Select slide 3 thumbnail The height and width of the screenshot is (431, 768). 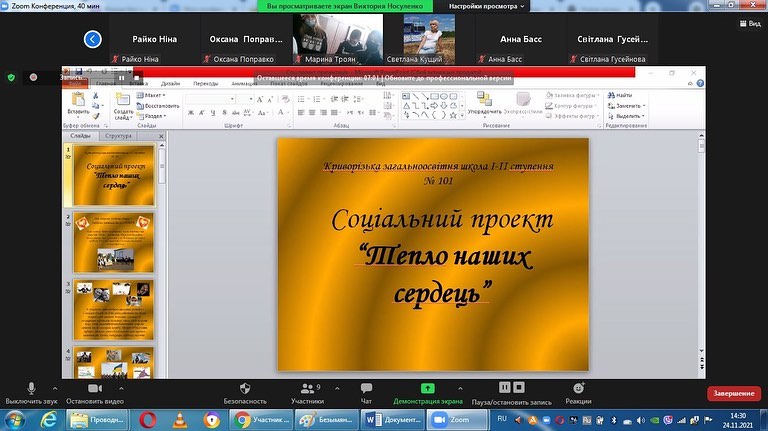(114, 310)
